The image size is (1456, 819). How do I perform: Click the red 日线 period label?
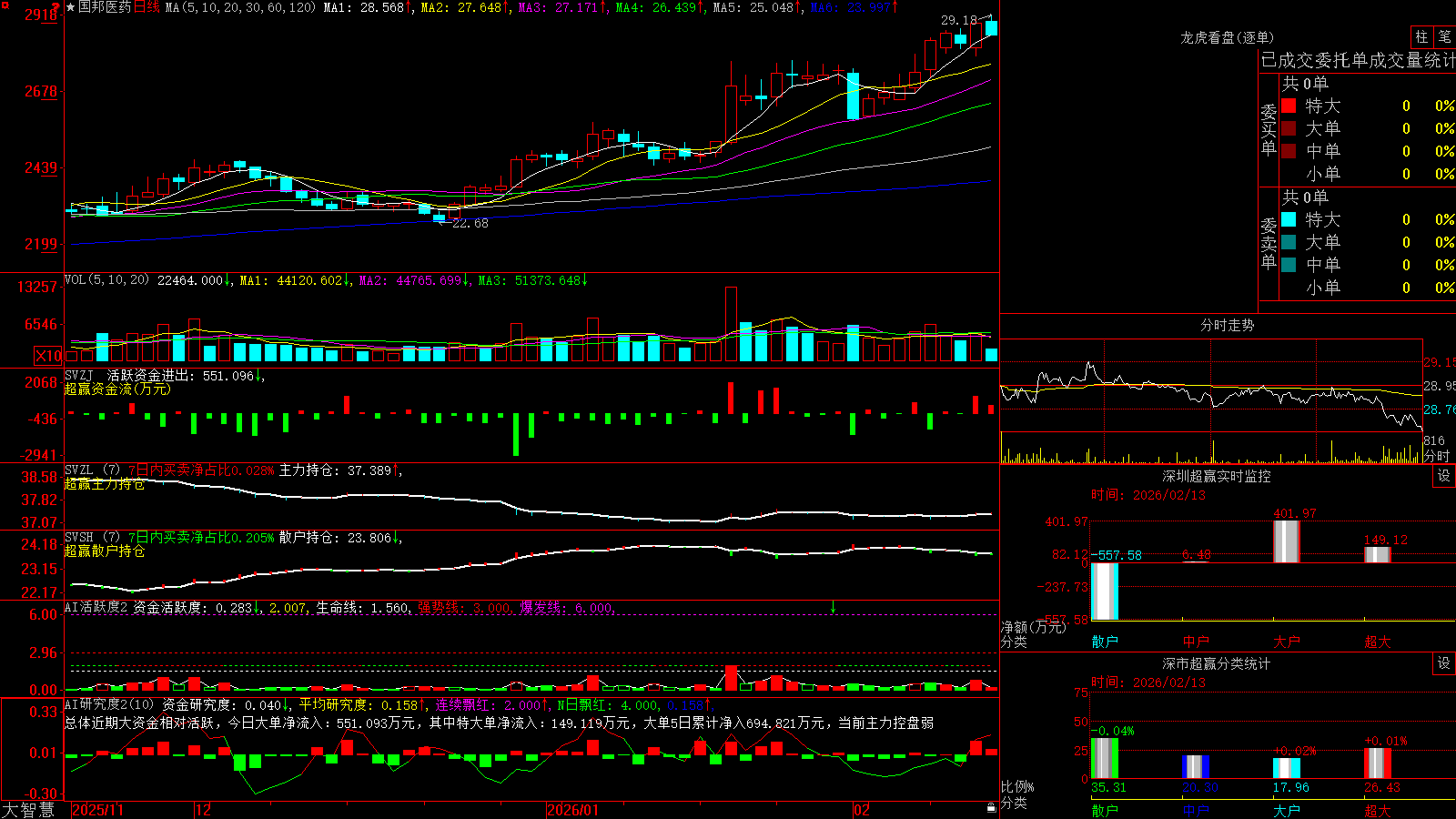tap(147, 7)
